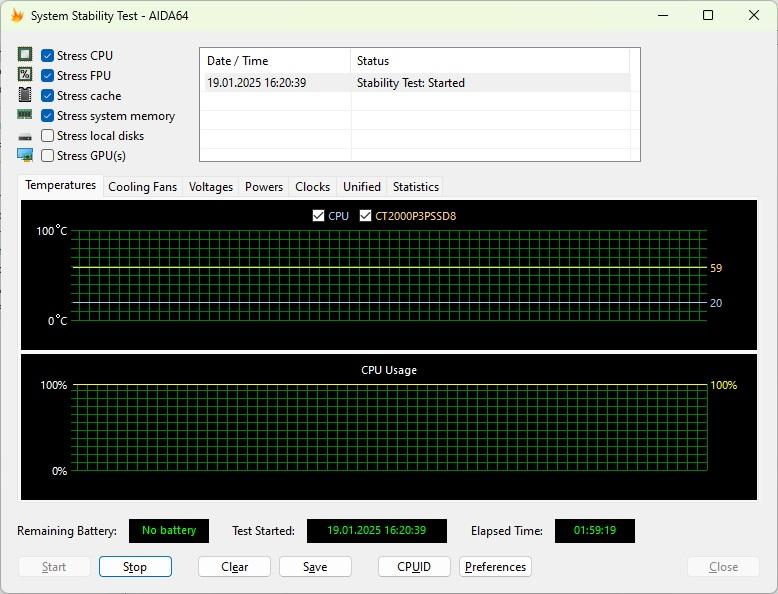This screenshot has height=594, width=778.
Task: Click the Elapsed Time value 01:59:19
Action: [x=594, y=530]
